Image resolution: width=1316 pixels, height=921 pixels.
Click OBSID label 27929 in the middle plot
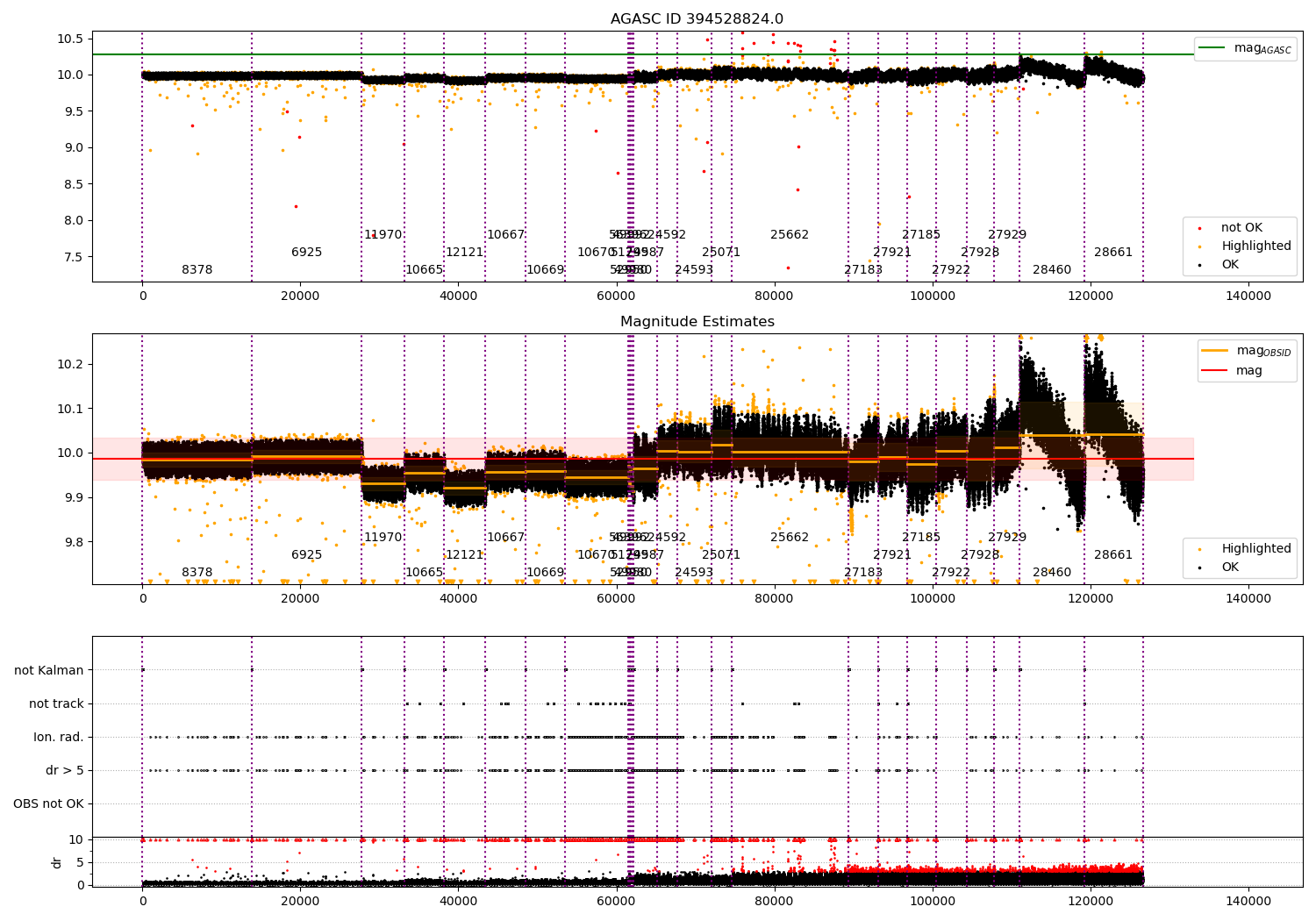[1007, 538]
